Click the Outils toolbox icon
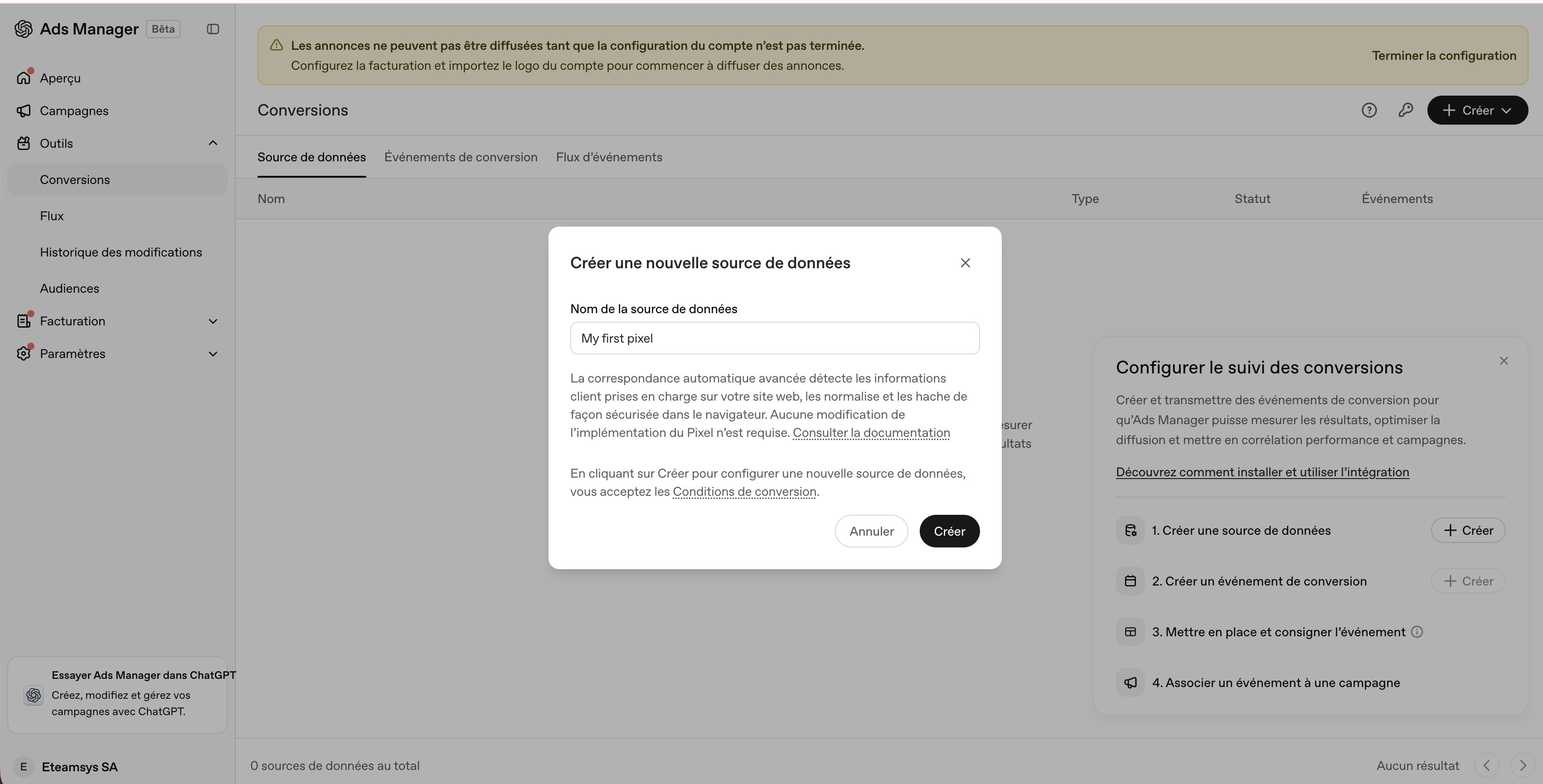1543x784 pixels. (24, 143)
